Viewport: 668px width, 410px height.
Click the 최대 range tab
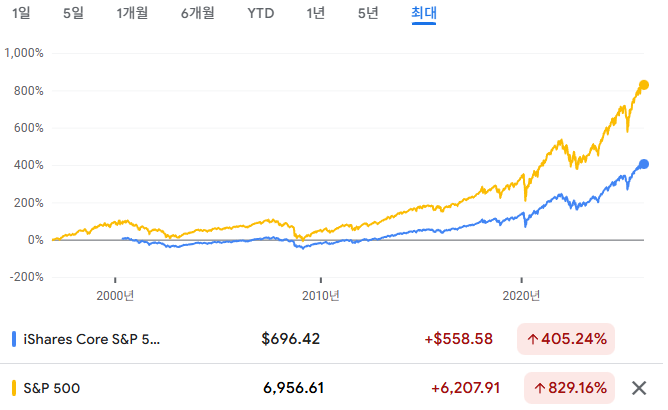coord(424,14)
